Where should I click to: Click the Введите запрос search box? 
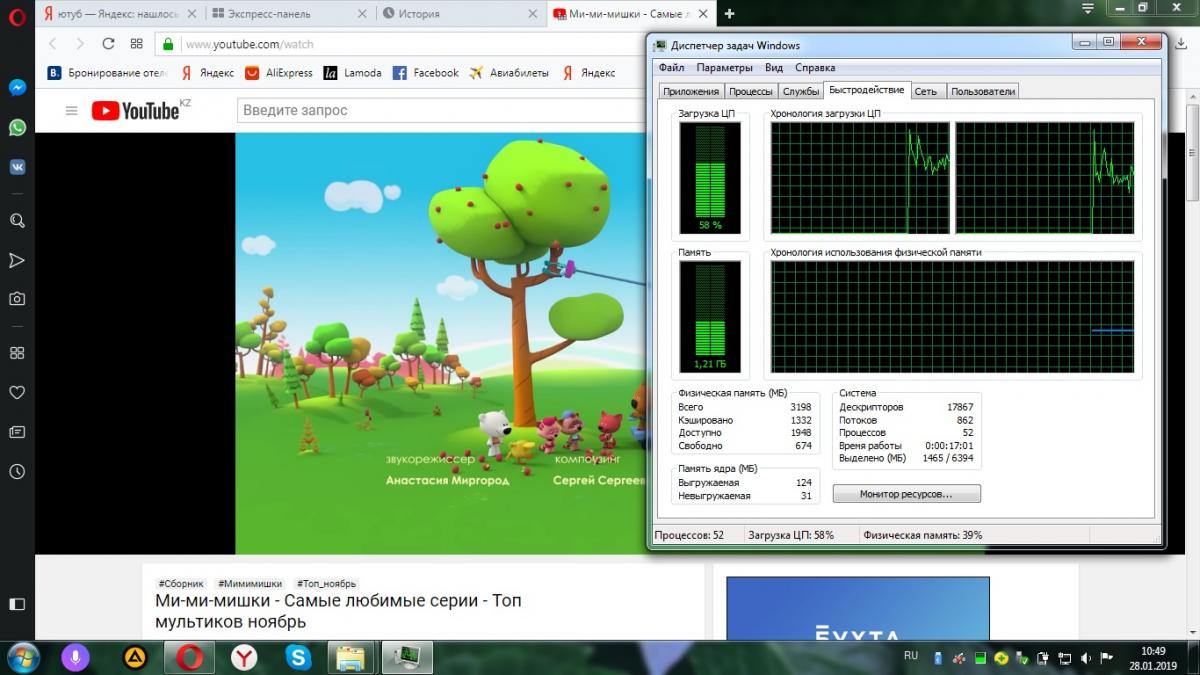[x=440, y=110]
